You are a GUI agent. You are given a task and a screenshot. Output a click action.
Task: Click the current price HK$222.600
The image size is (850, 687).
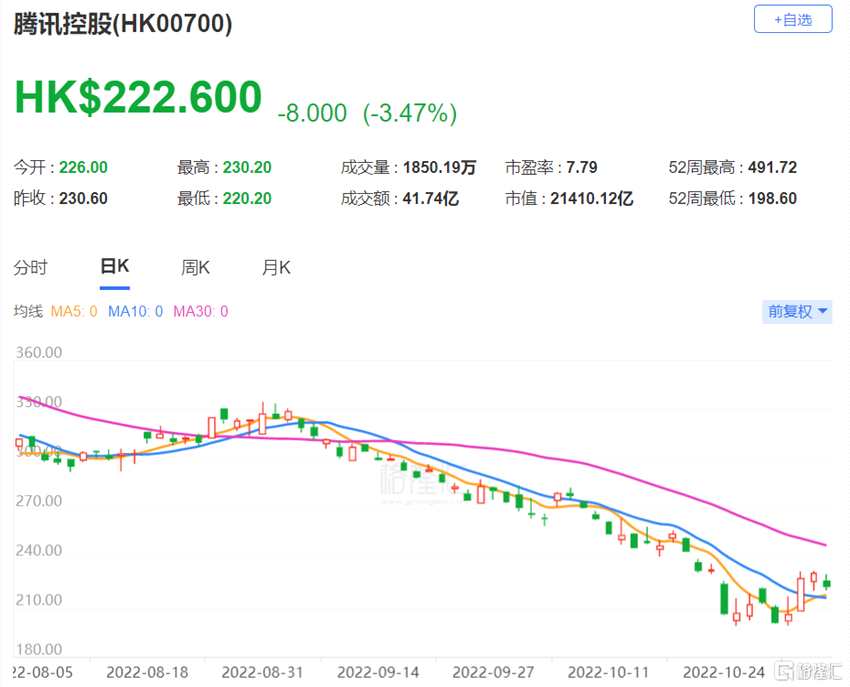click(x=138, y=97)
